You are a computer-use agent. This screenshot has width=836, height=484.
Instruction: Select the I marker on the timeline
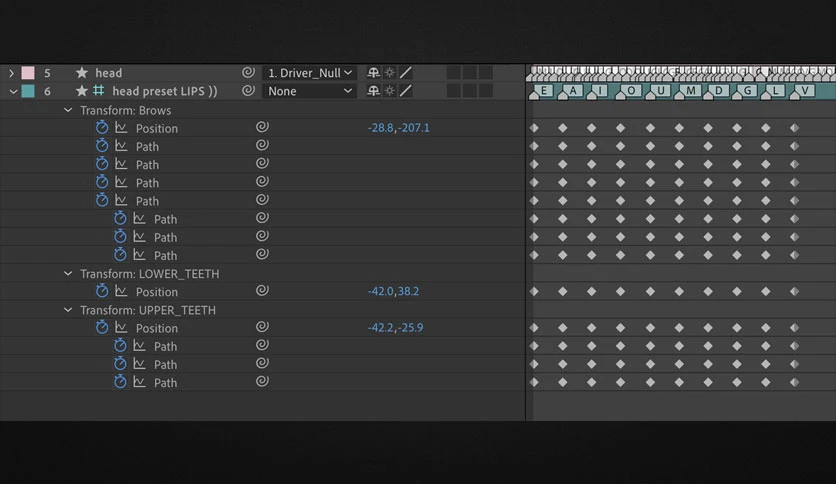coord(598,92)
